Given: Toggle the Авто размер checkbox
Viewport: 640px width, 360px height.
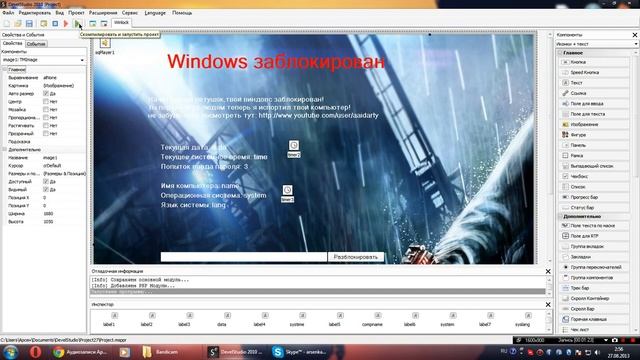Looking at the screenshot, I should point(46,93).
